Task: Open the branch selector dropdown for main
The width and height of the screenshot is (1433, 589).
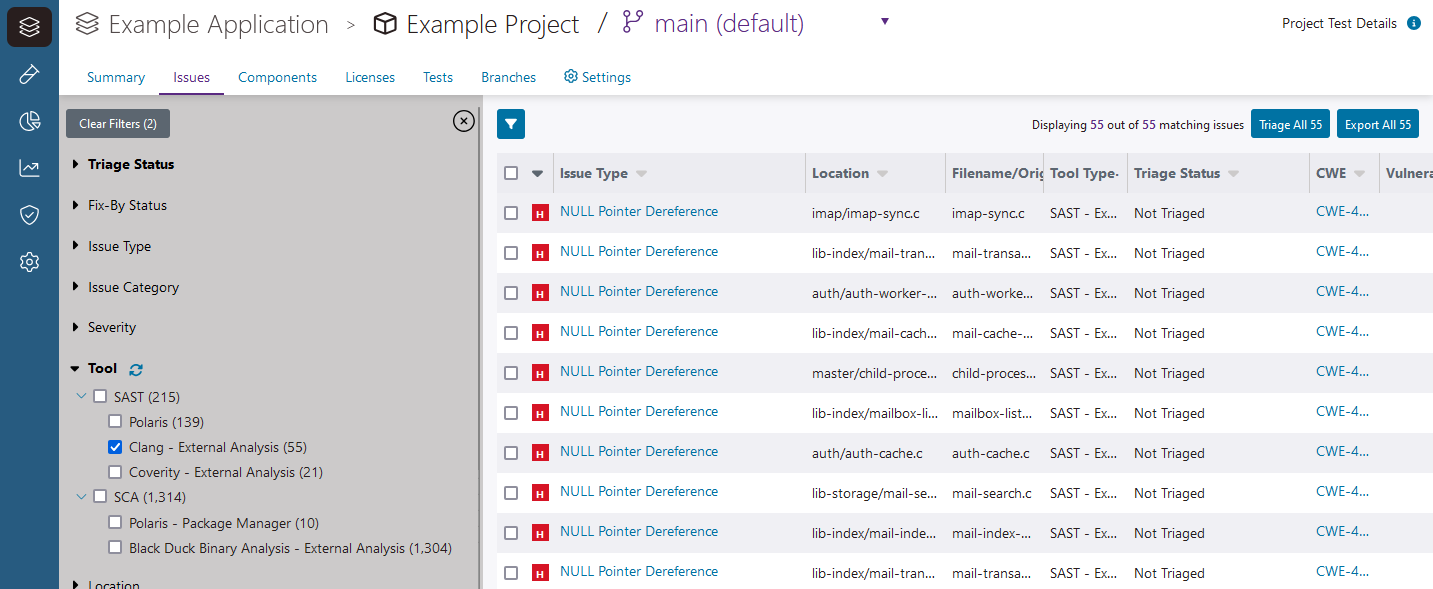Action: coord(884,20)
